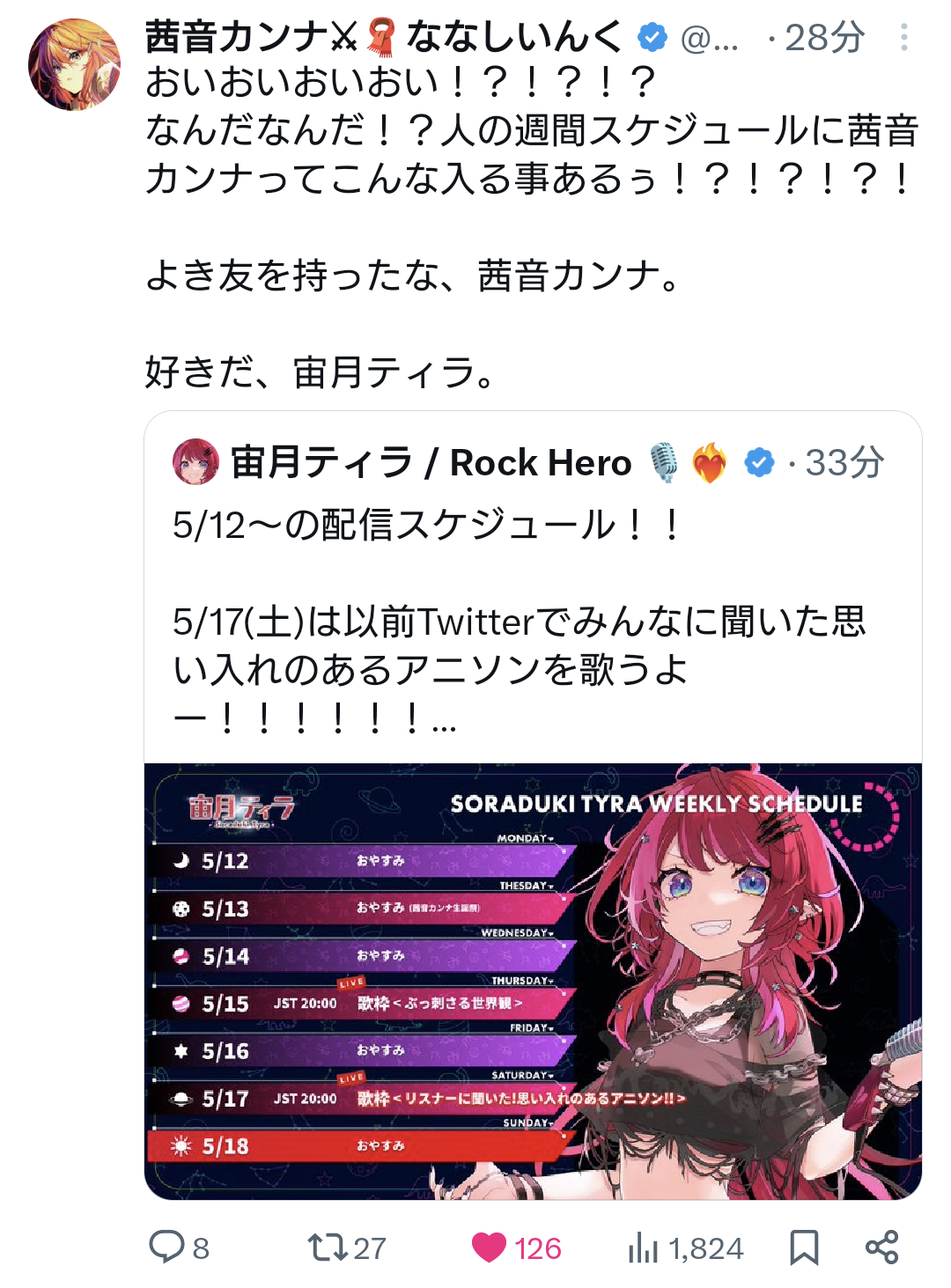The height and width of the screenshot is (1288, 951).
Task: Toggle the pink heart like button
Action: [x=489, y=1248]
